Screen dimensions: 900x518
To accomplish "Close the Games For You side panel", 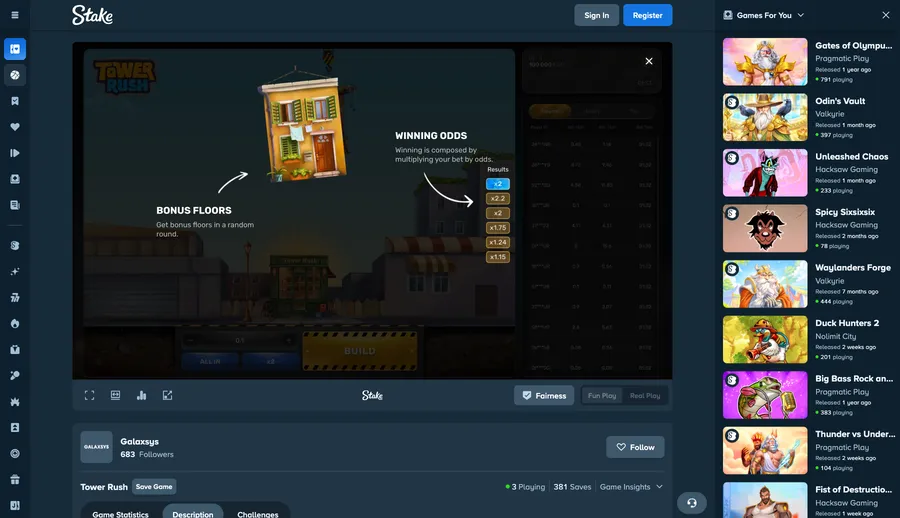I will (886, 15).
